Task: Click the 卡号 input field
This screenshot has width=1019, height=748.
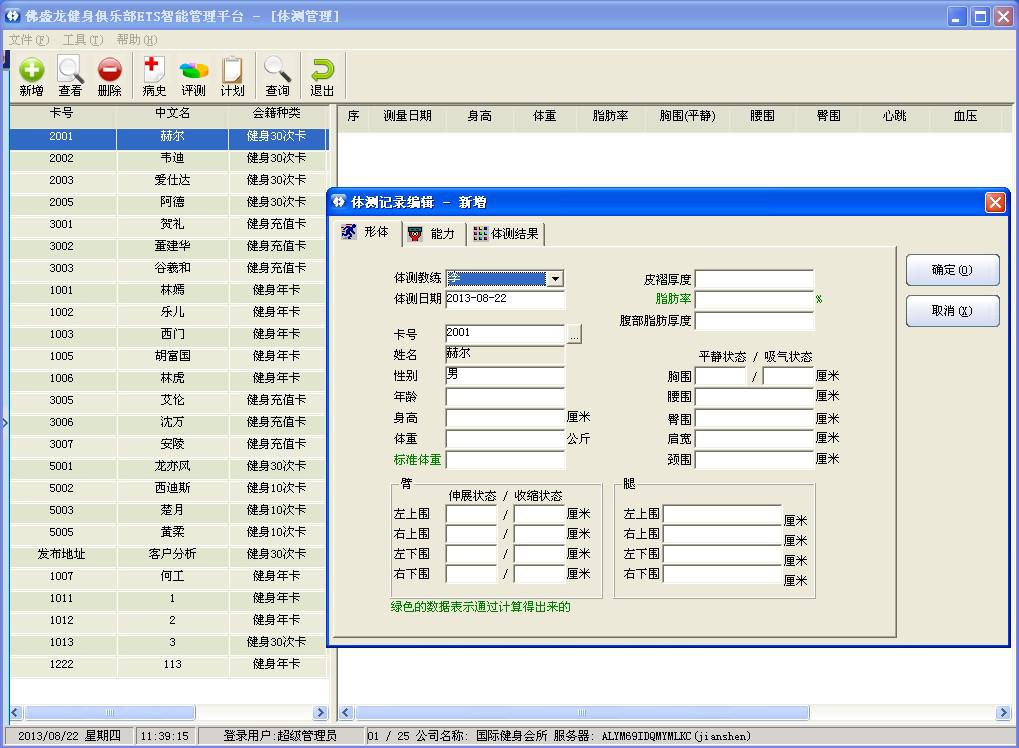Action: coord(505,333)
